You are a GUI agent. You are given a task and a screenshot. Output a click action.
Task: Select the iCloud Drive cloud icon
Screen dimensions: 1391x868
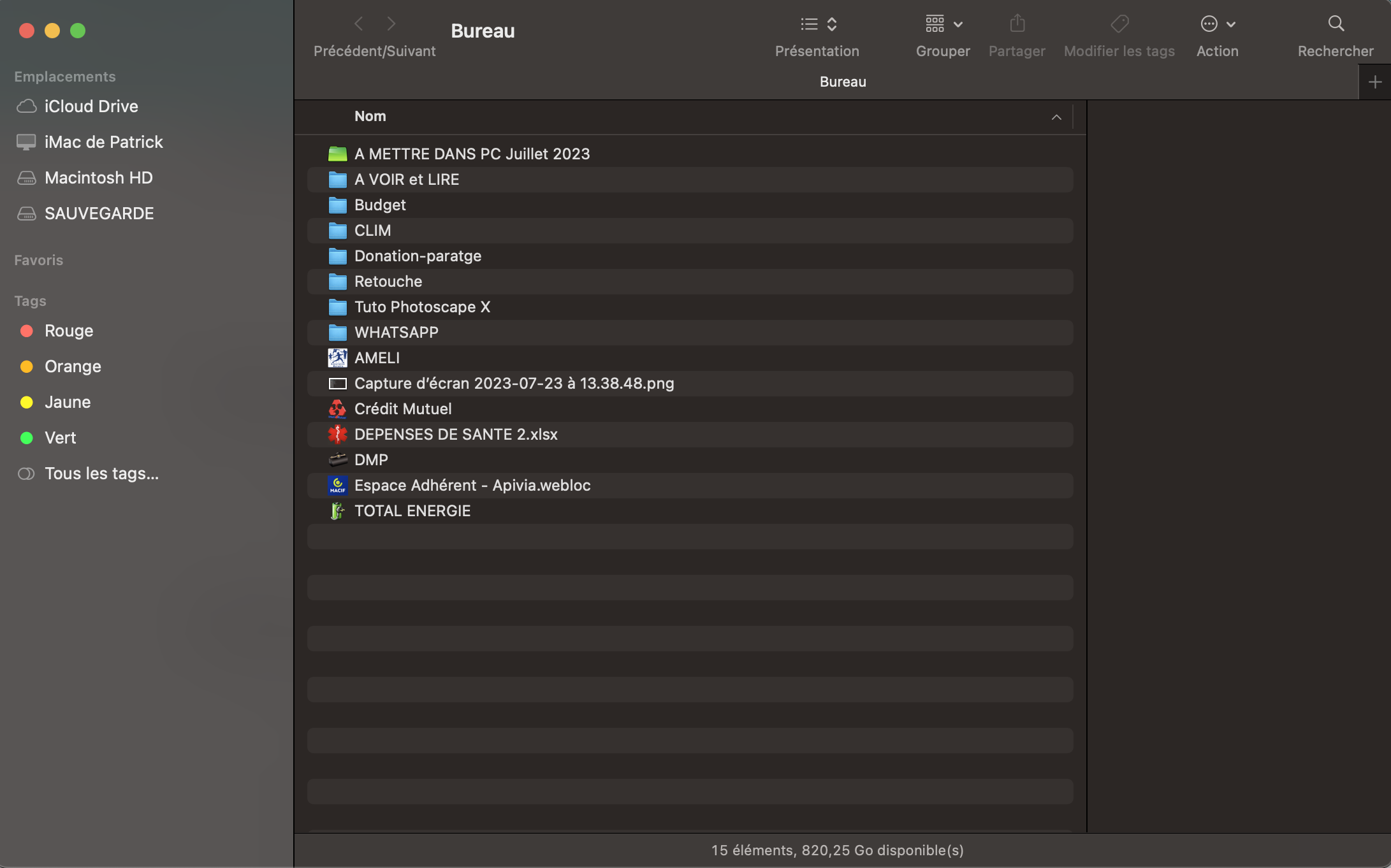point(26,106)
